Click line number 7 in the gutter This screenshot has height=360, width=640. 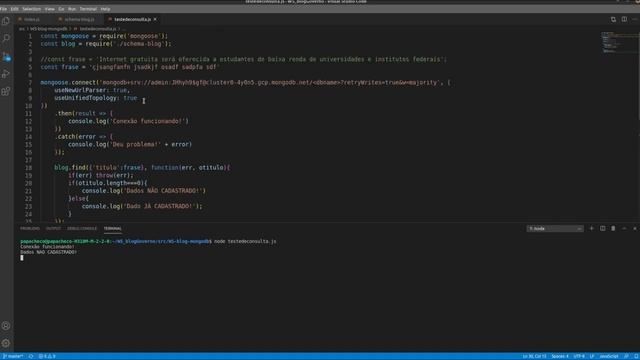coord(30,82)
